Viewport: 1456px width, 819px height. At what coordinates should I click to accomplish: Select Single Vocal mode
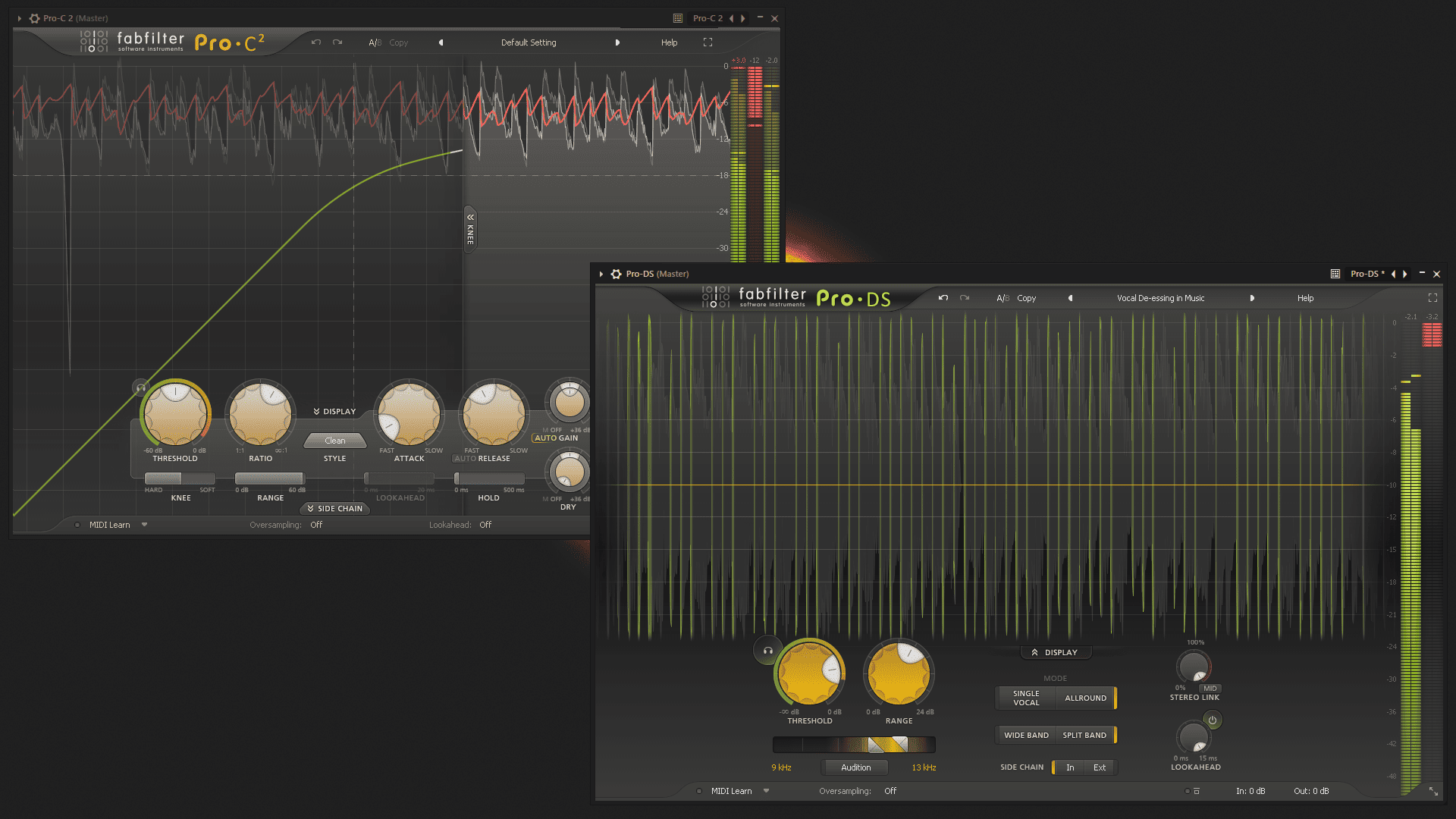pyautogui.click(x=1026, y=698)
